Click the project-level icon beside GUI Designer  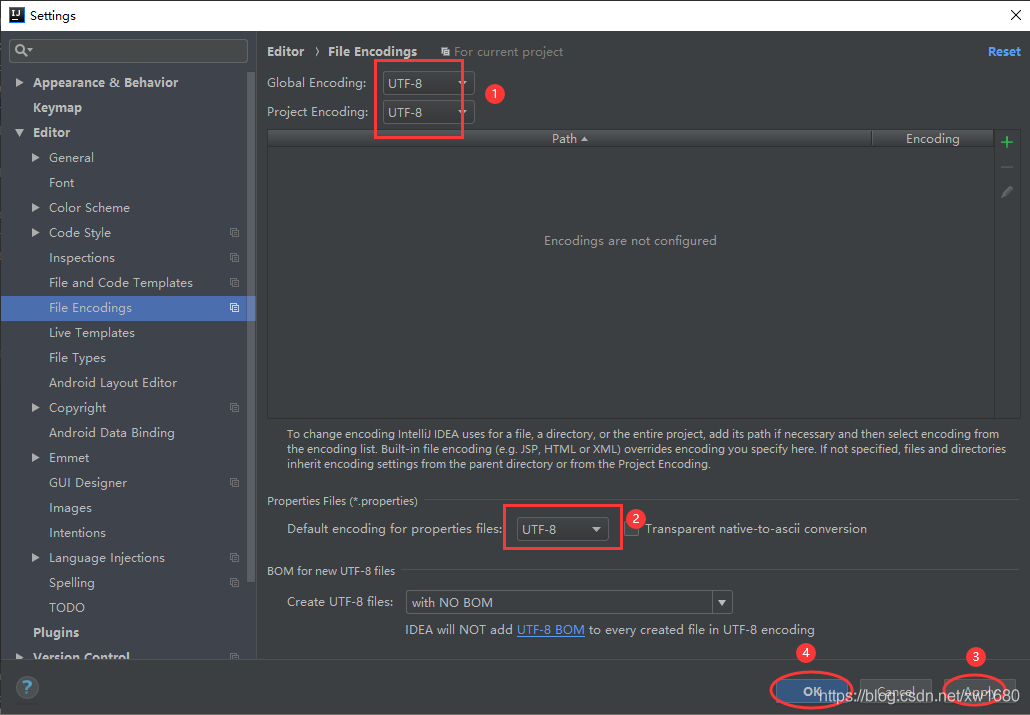[x=235, y=482]
